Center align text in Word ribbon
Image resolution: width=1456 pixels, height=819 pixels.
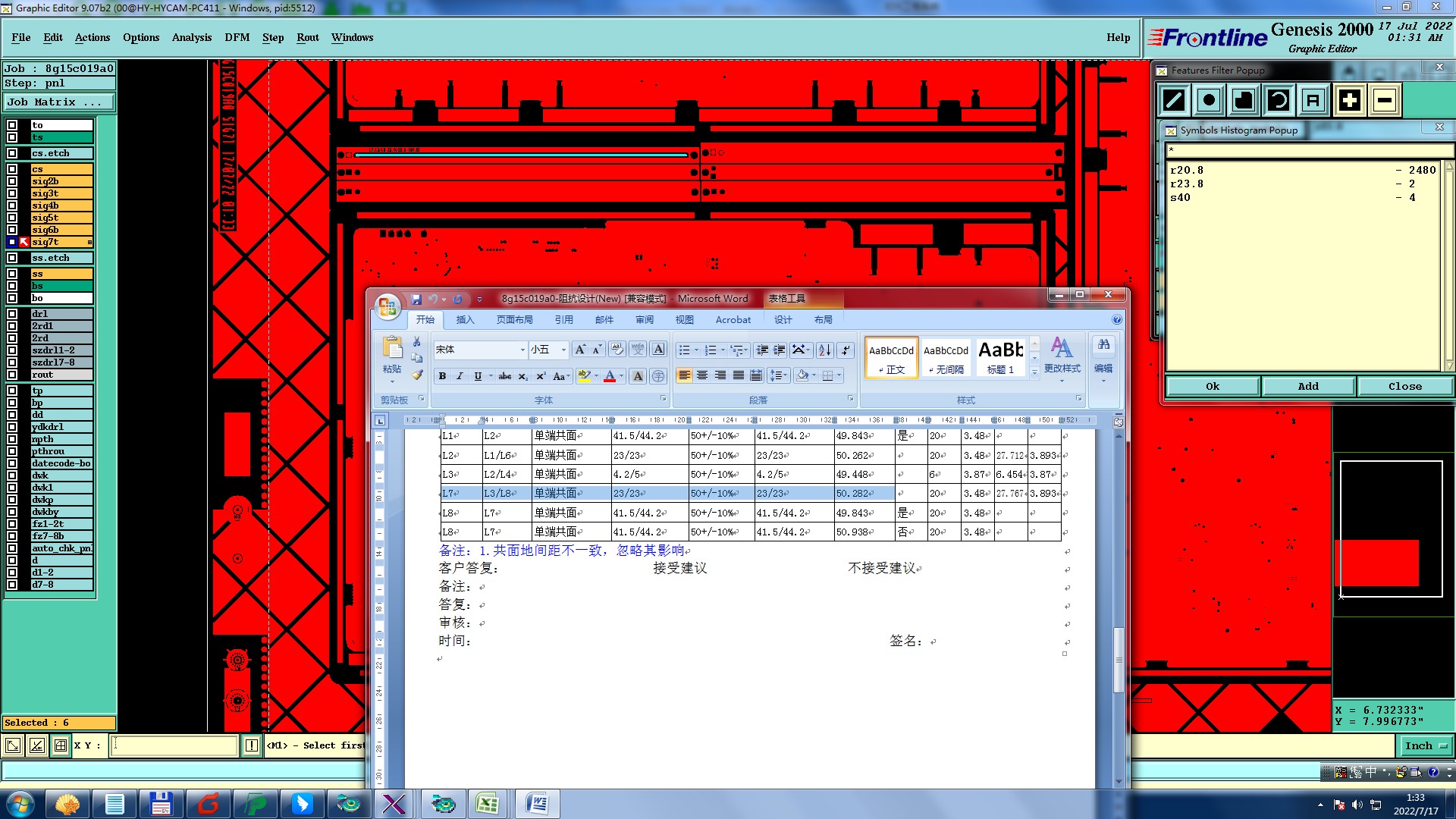click(x=702, y=375)
